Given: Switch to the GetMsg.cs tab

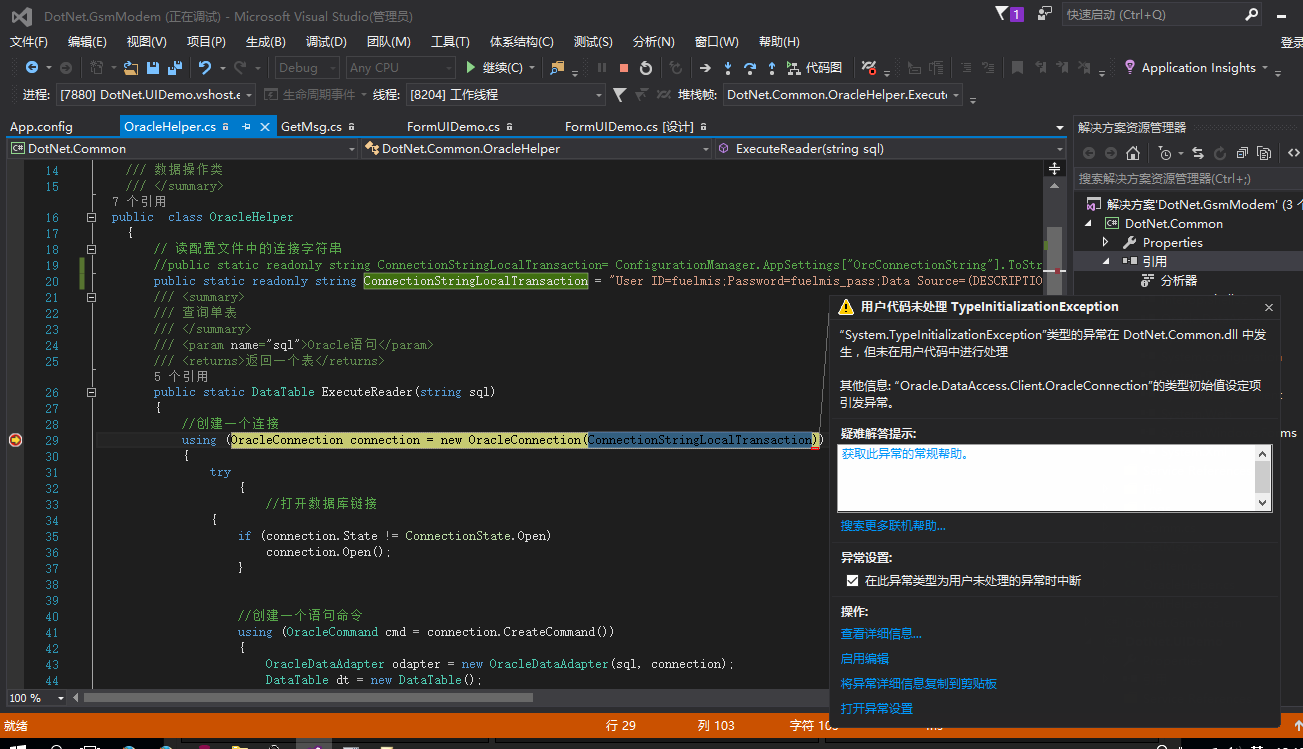Looking at the screenshot, I should (311, 127).
